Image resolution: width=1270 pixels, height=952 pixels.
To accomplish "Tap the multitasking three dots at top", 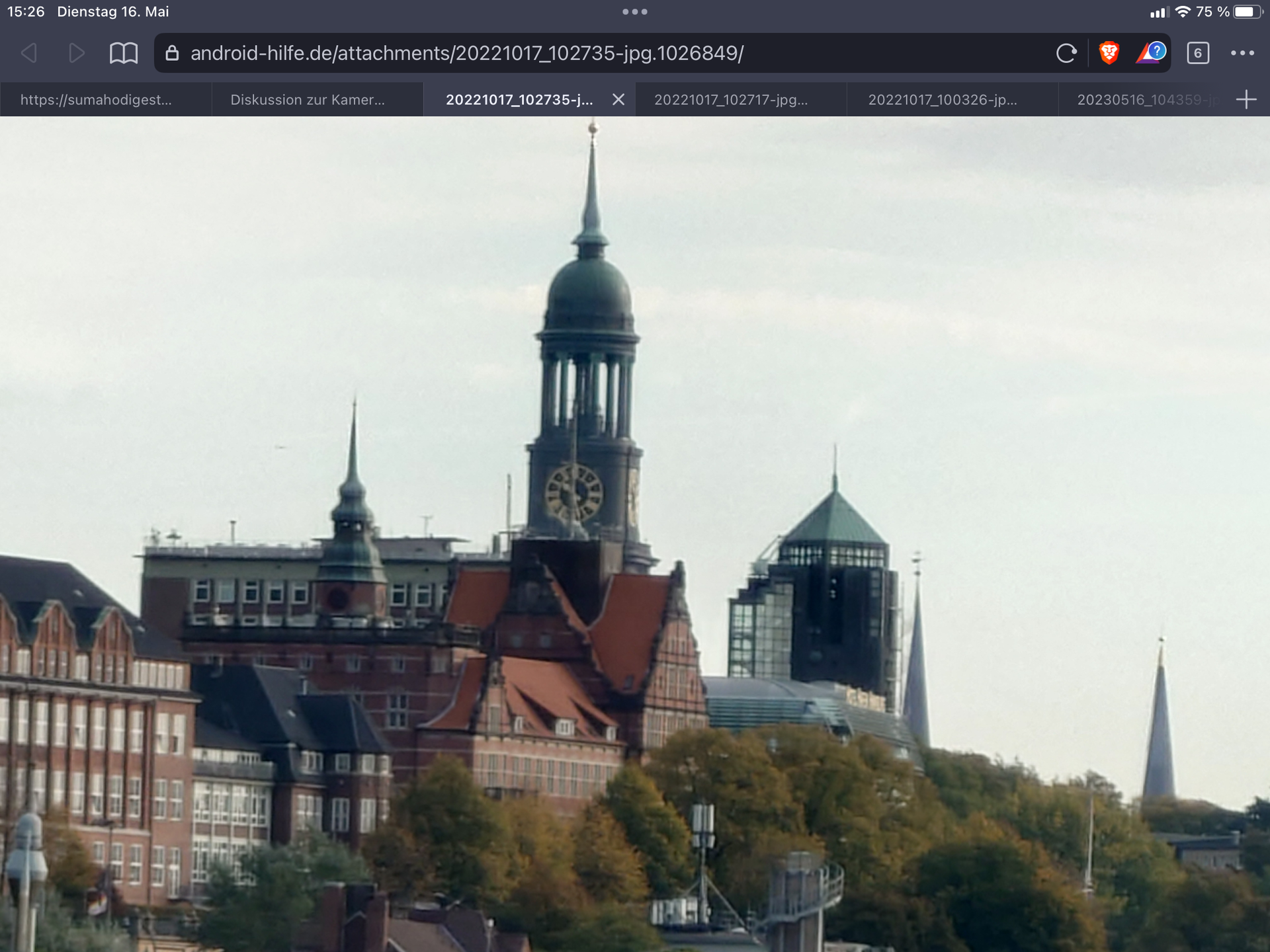I will [x=635, y=12].
